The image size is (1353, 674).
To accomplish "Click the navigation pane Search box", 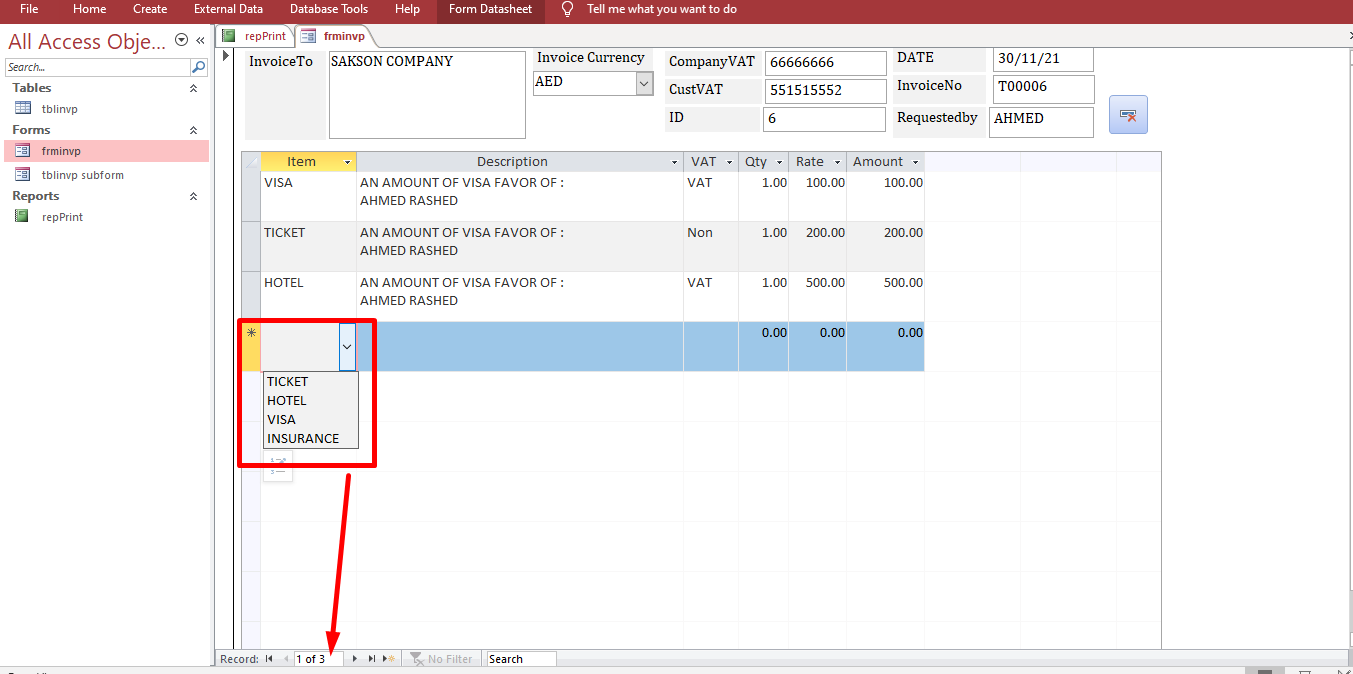I will (98, 67).
